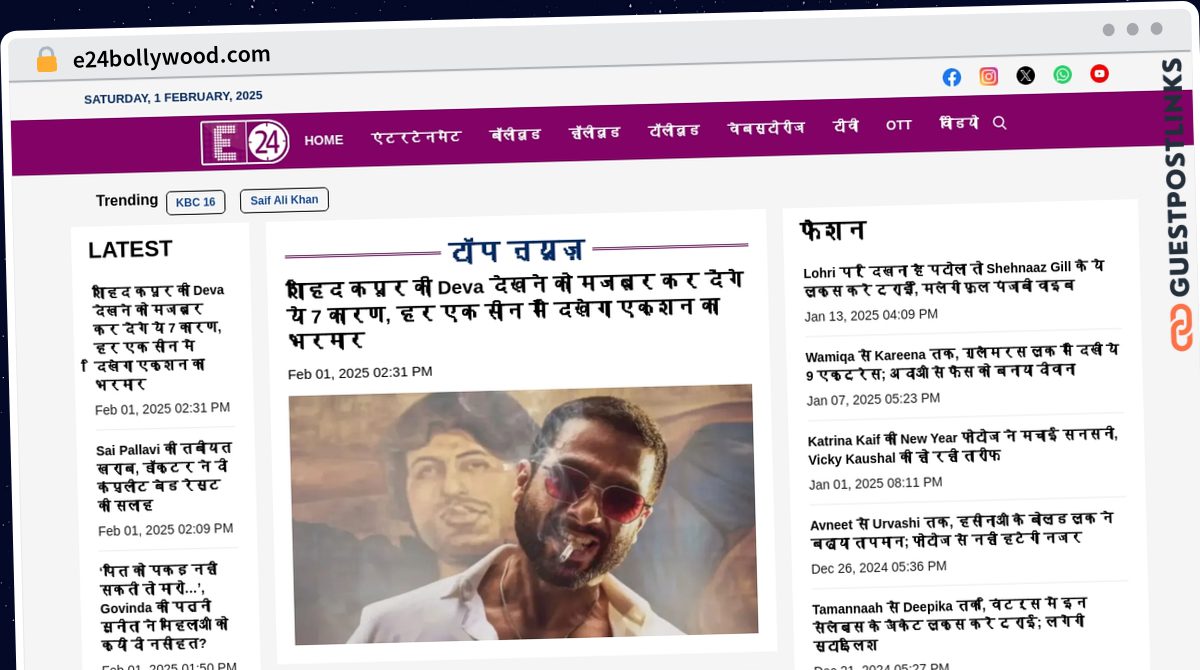This screenshot has height=670, width=1200.
Task: Click the E24 site logo
Action: click(x=245, y=142)
